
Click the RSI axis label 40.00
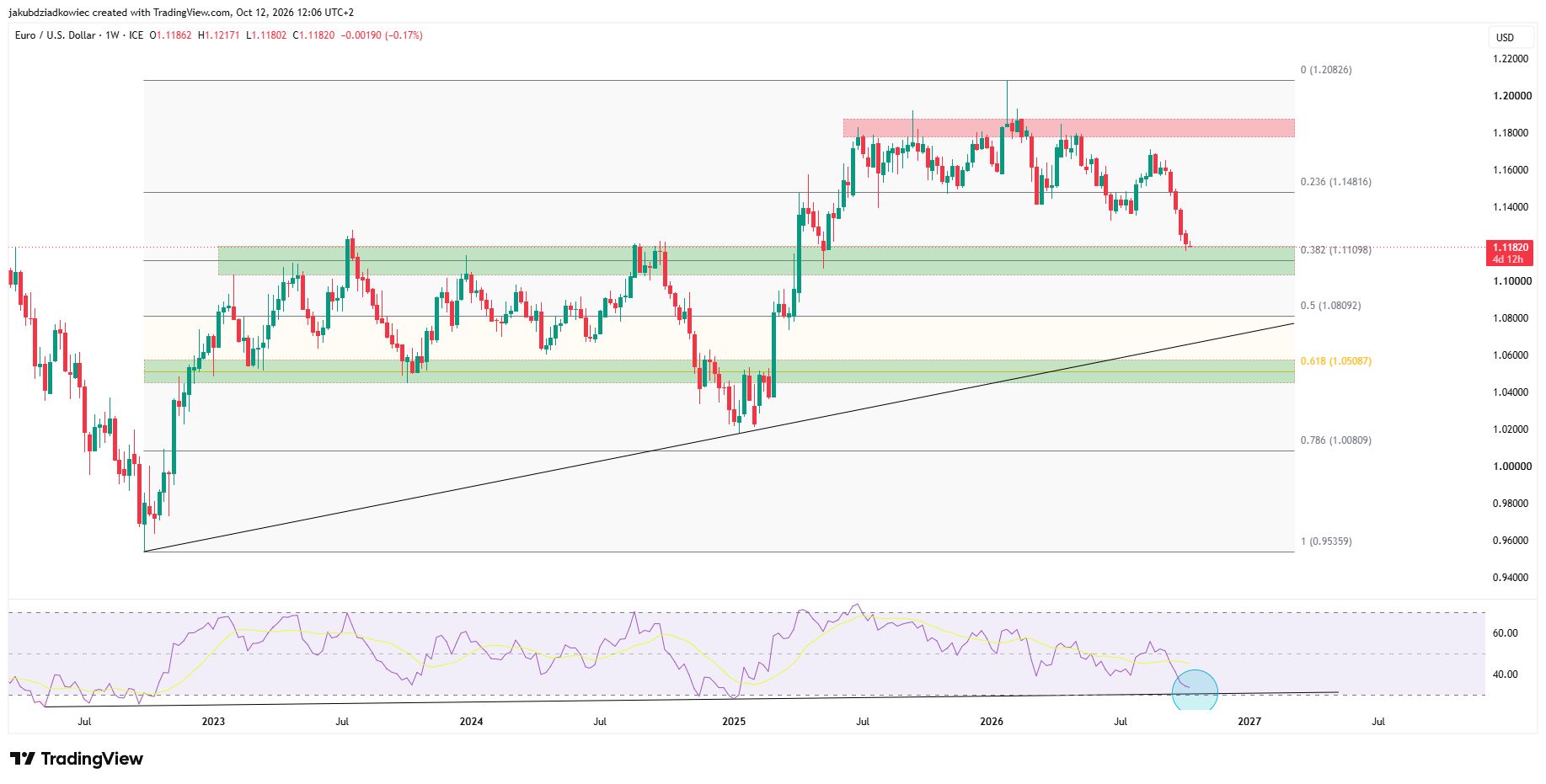pos(1506,675)
